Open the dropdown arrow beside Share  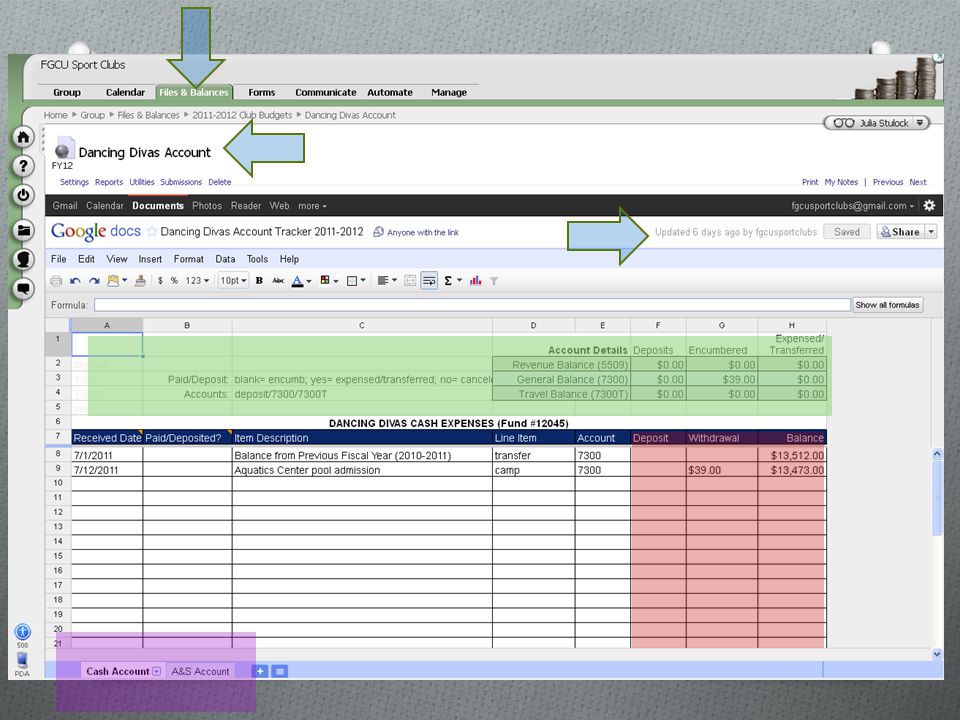pos(931,232)
